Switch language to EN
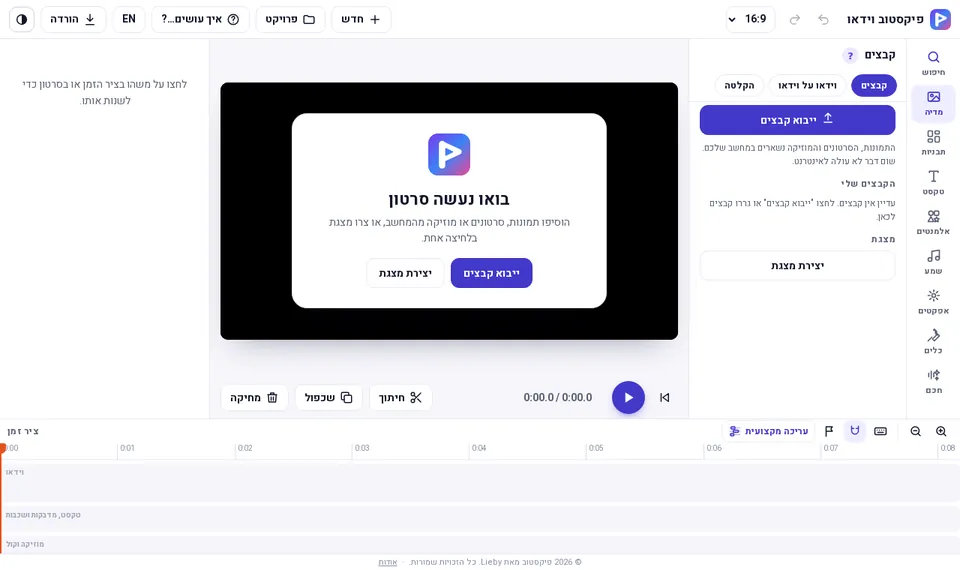This screenshot has width=960, height=570. tap(129, 20)
